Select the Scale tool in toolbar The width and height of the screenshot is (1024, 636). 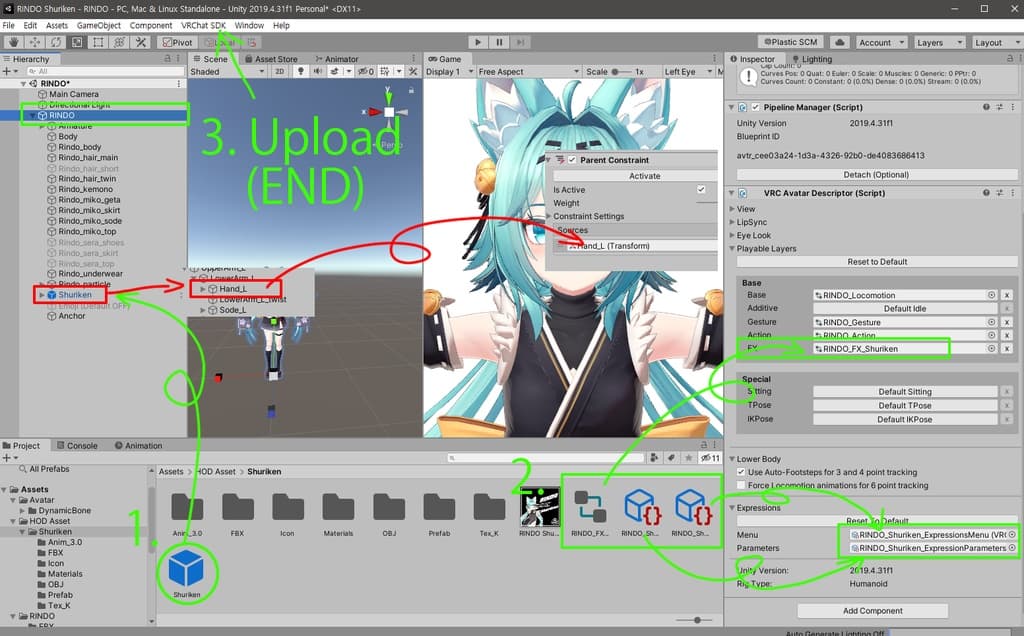(x=77, y=42)
